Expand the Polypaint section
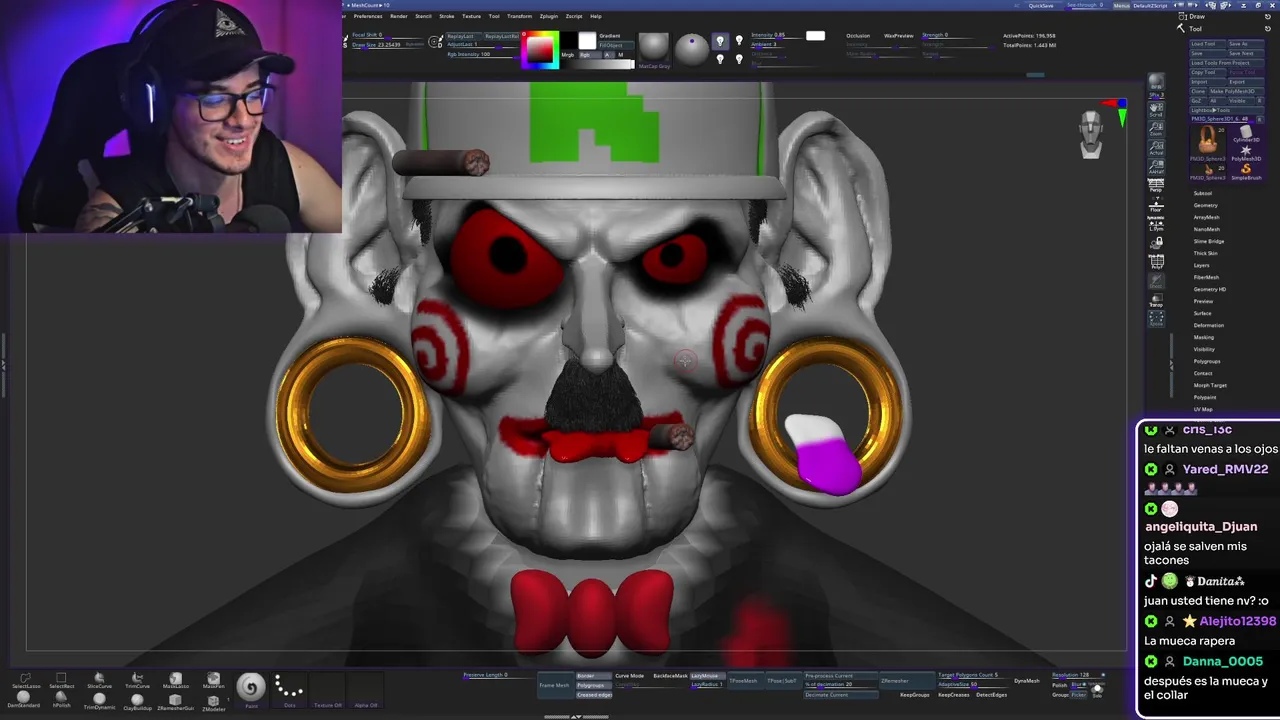The width and height of the screenshot is (1280, 720). (x=1205, y=397)
